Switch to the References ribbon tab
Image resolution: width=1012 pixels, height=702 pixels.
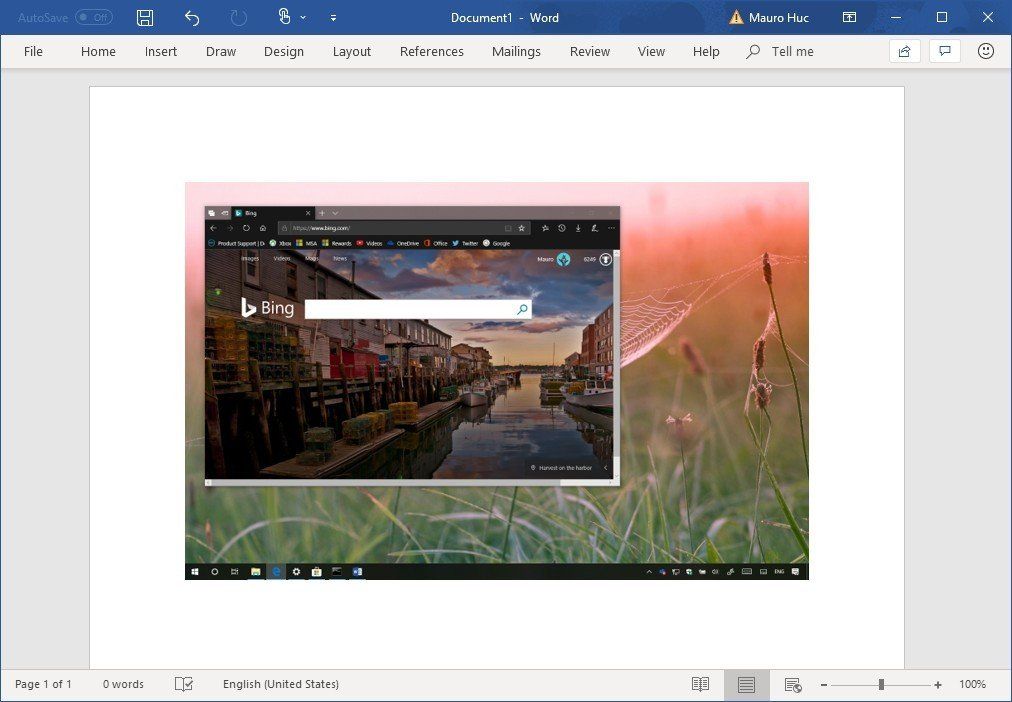431,51
